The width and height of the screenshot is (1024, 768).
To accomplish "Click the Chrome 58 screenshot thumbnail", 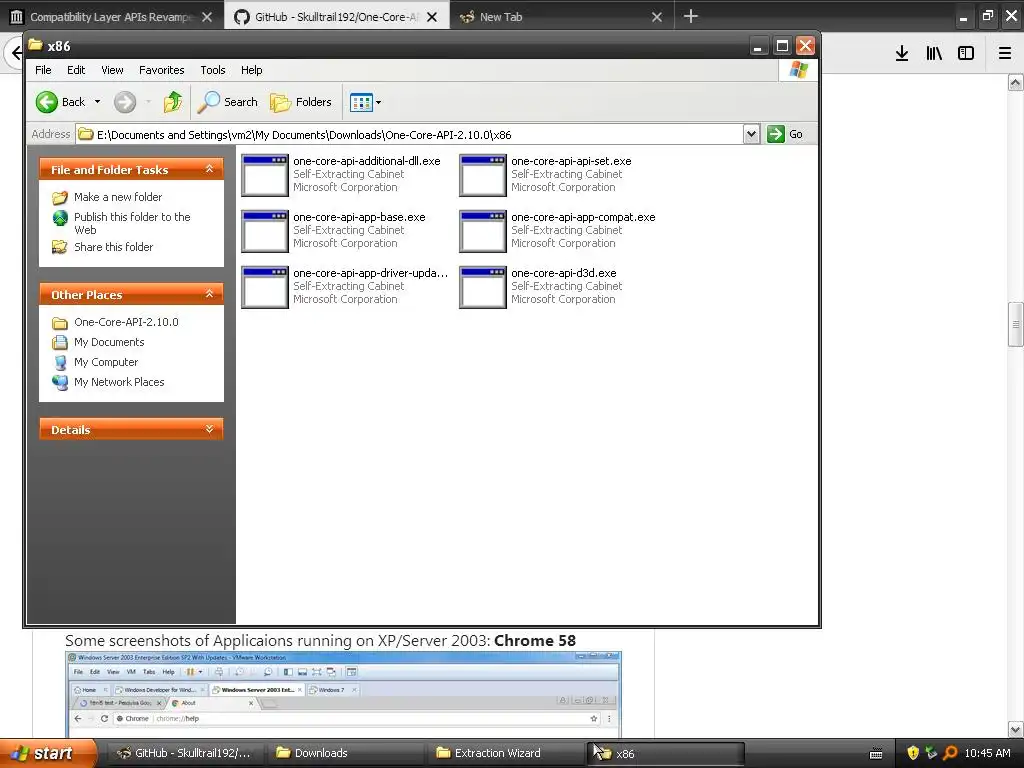I will [x=344, y=695].
